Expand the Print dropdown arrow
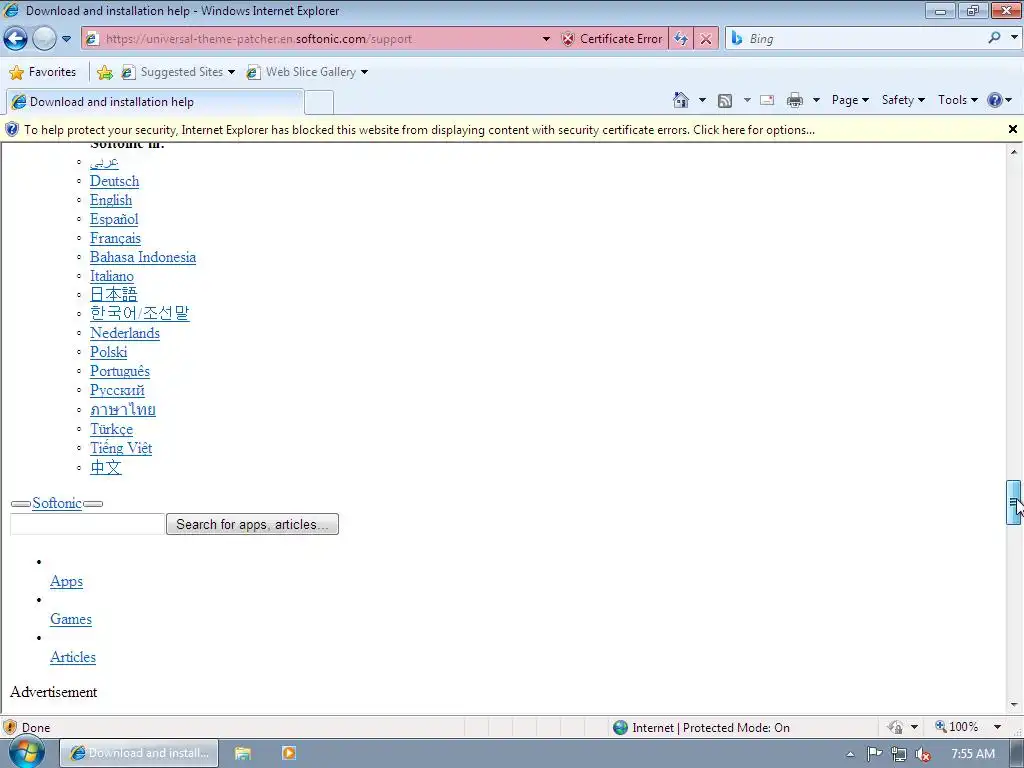The width and height of the screenshot is (1024, 768). (816, 100)
